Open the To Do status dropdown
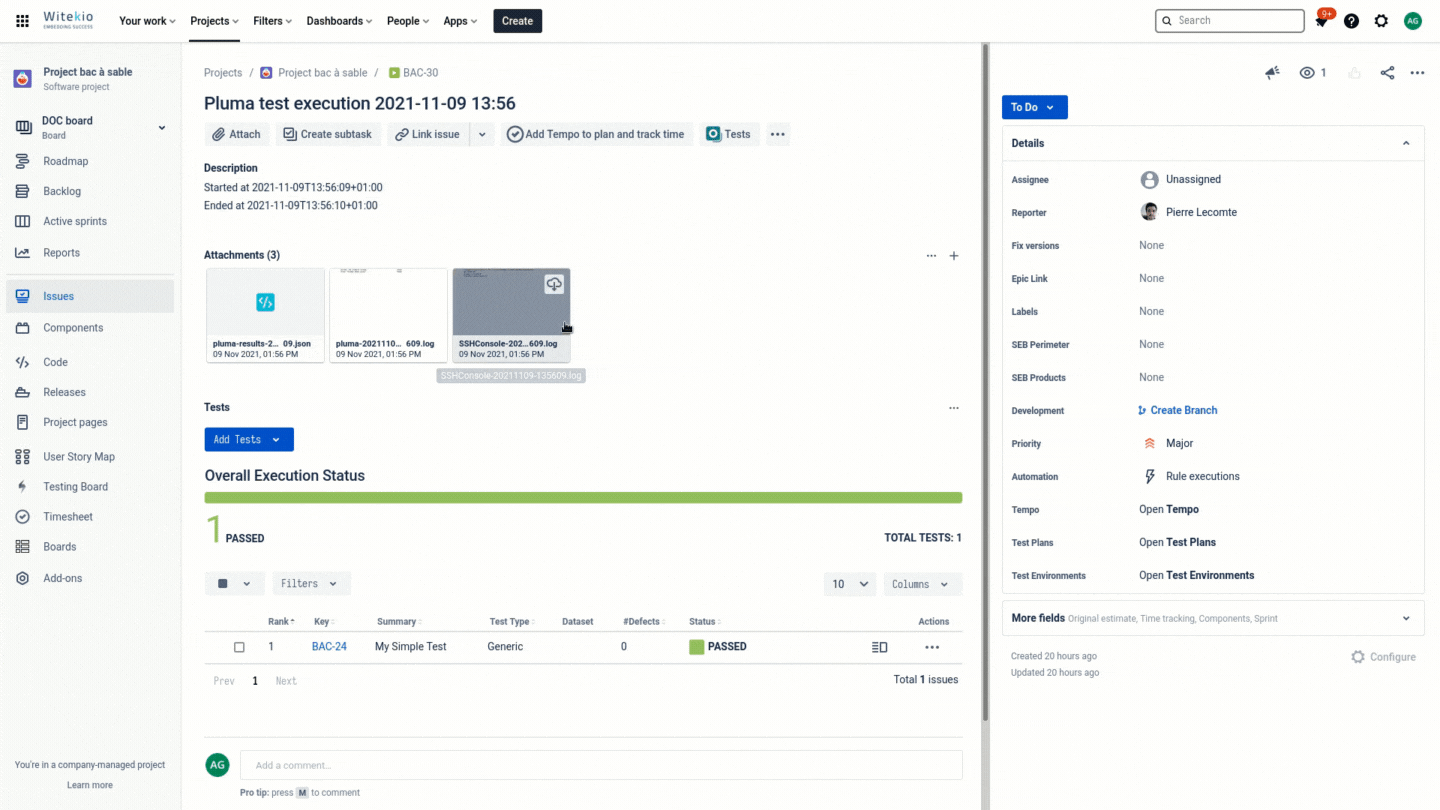Image resolution: width=1440 pixels, height=810 pixels. [x=1034, y=107]
